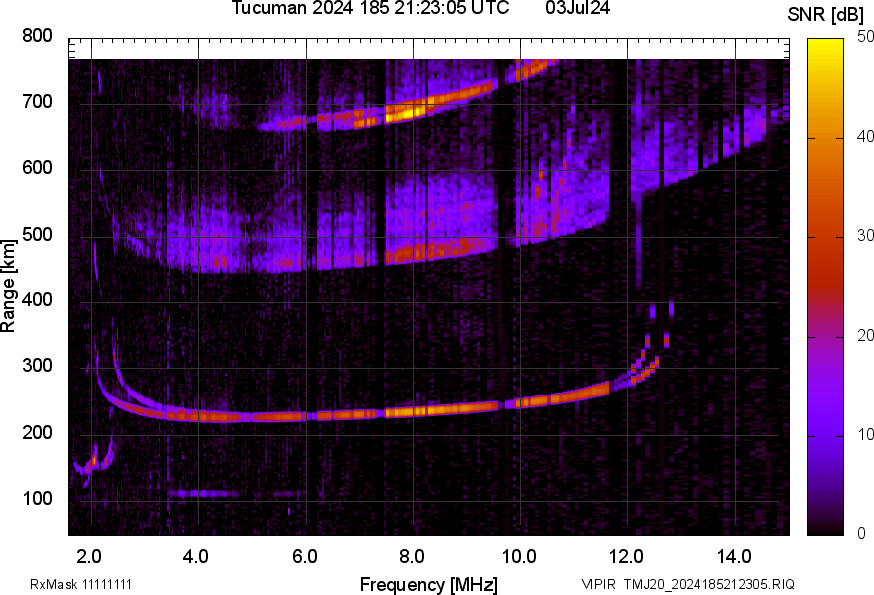This screenshot has width=874, height=595.
Task: Click the 2.0 frequency tick label
Action: [89, 557]
